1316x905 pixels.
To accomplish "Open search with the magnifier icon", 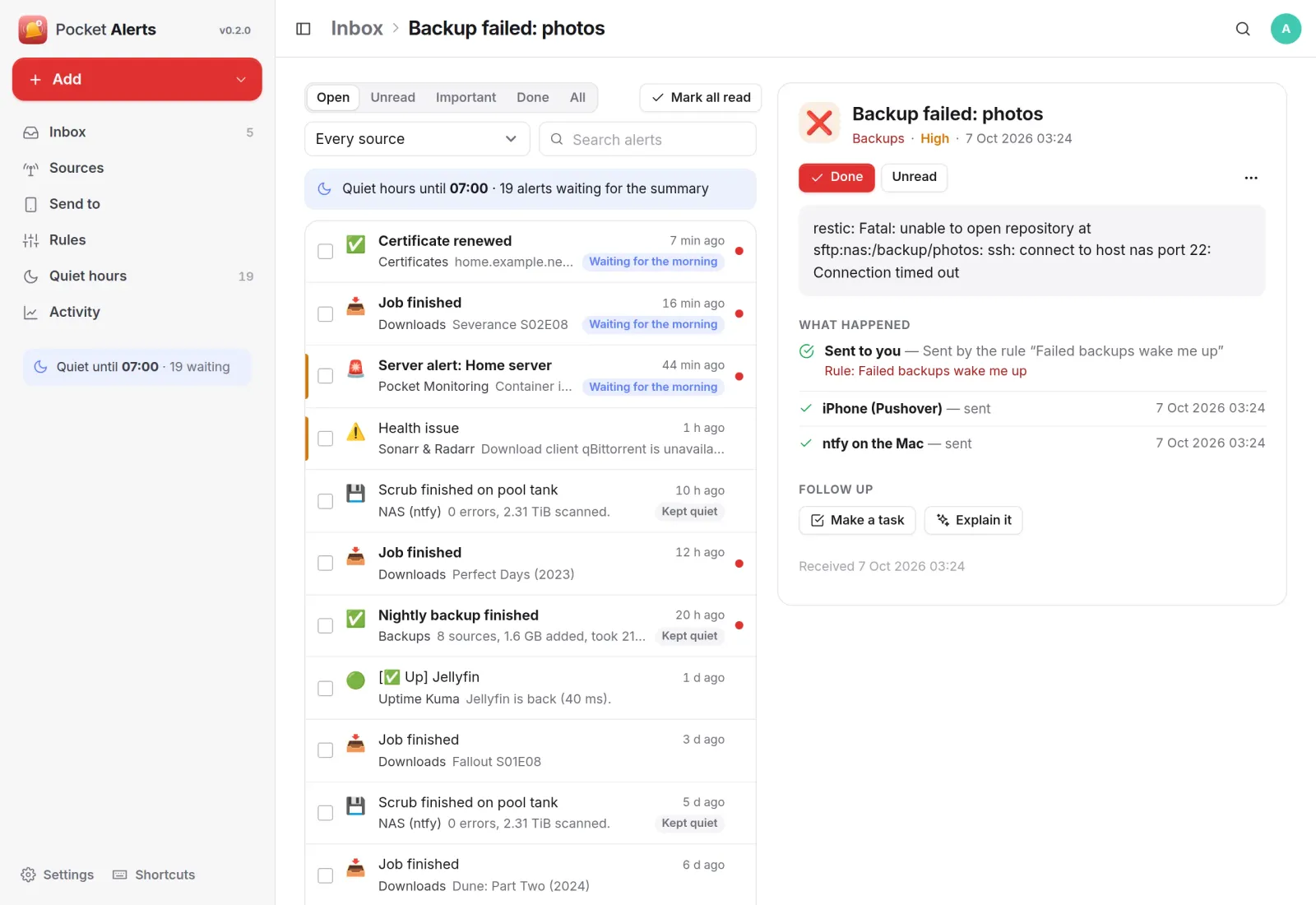I will [x=1243, y=29].
